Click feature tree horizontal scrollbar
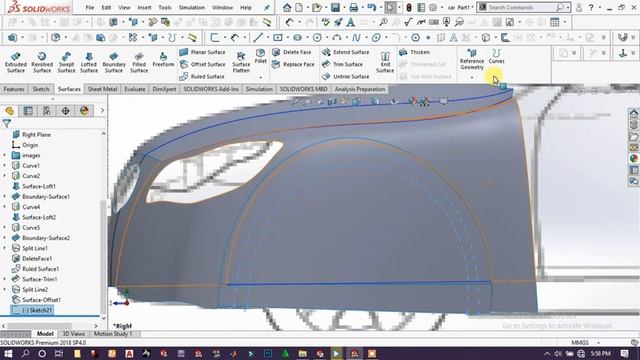 (x=50, y=326)
